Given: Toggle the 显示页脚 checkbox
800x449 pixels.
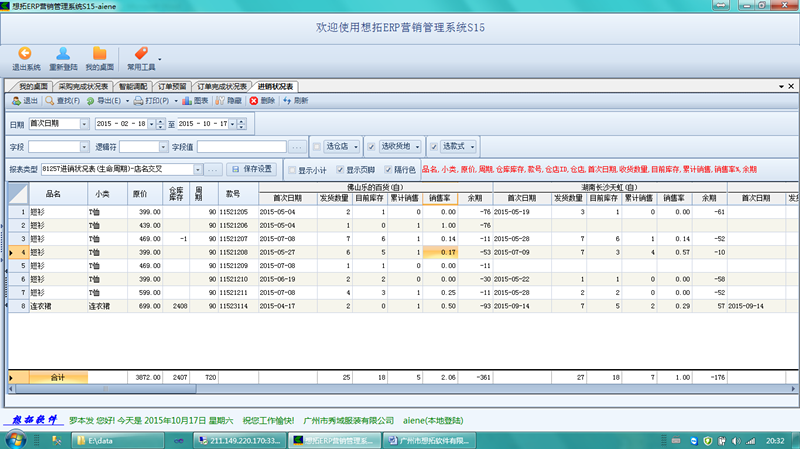Looking at the screenshot, I should coord(340,169).
